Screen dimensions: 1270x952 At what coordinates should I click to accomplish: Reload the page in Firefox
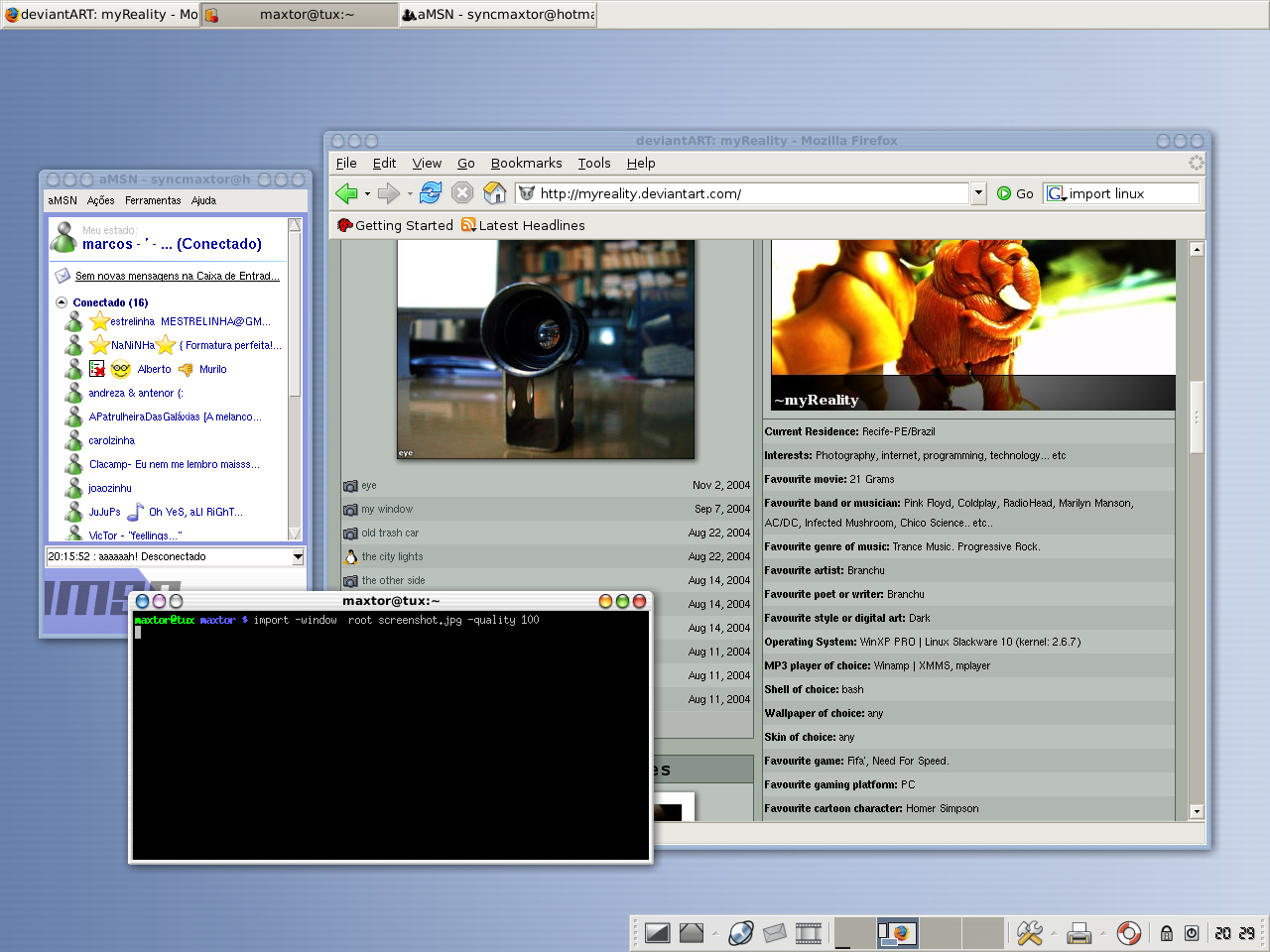(431, 193)
